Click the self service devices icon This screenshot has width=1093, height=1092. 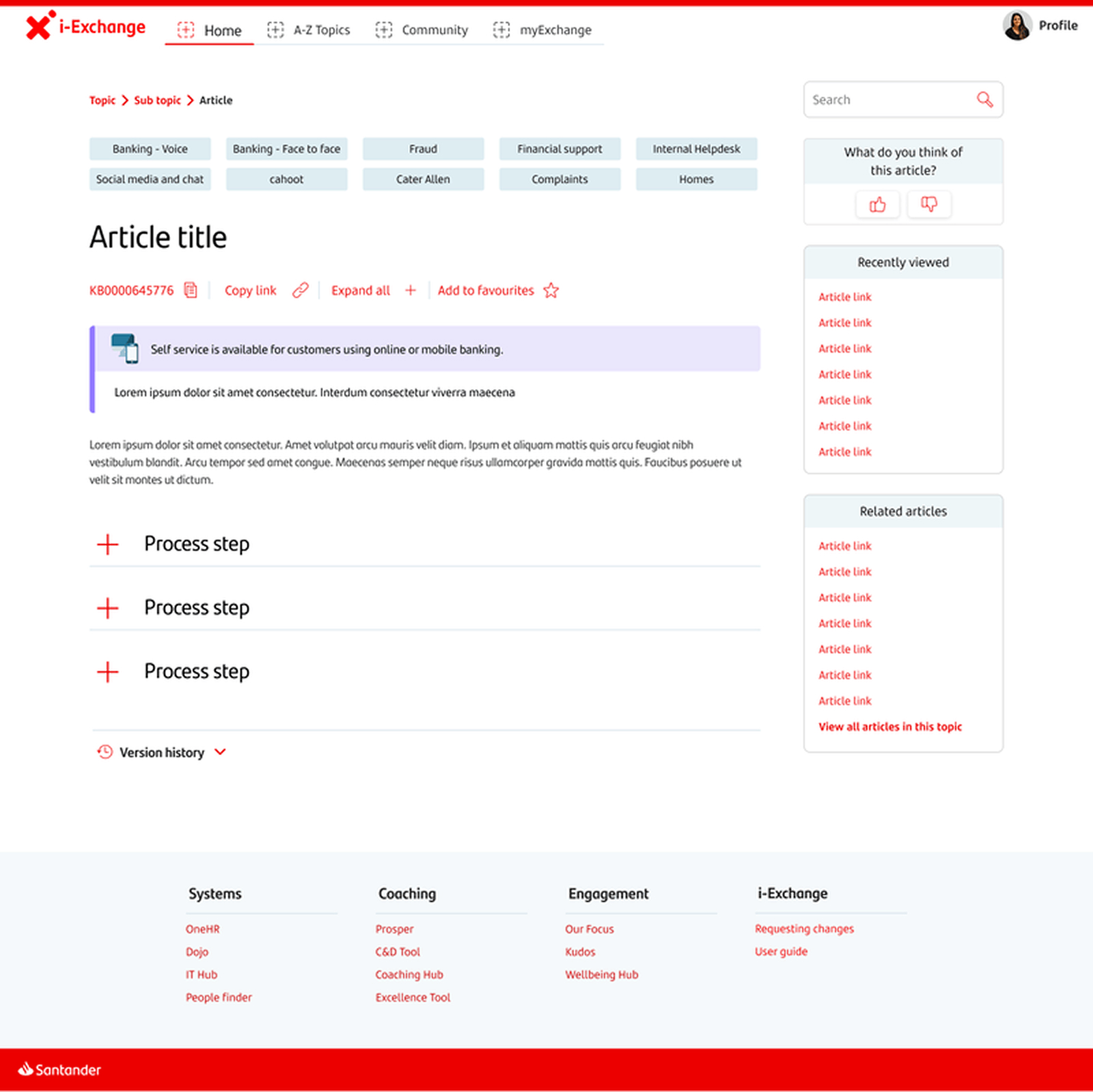point(125,349)
